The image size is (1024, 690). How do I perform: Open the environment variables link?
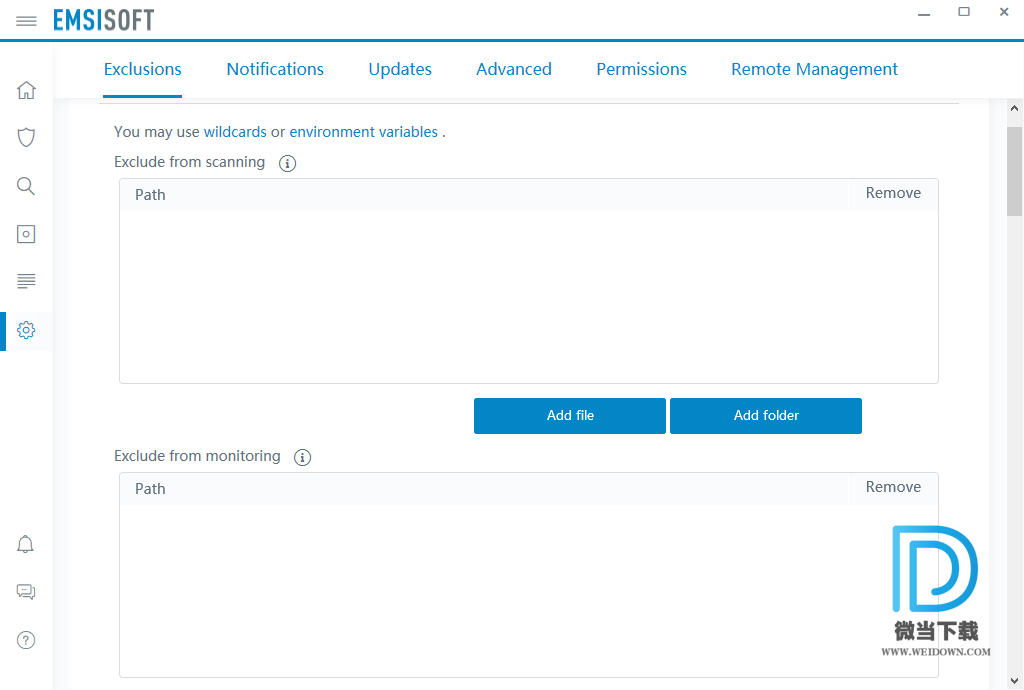[364, 132]
